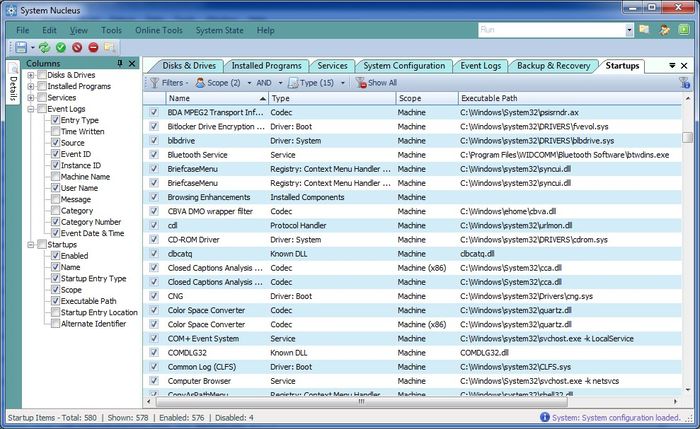This screenshot has height=429, width=700.
Task: Open the File menu
Action: (x=23, y=30)
